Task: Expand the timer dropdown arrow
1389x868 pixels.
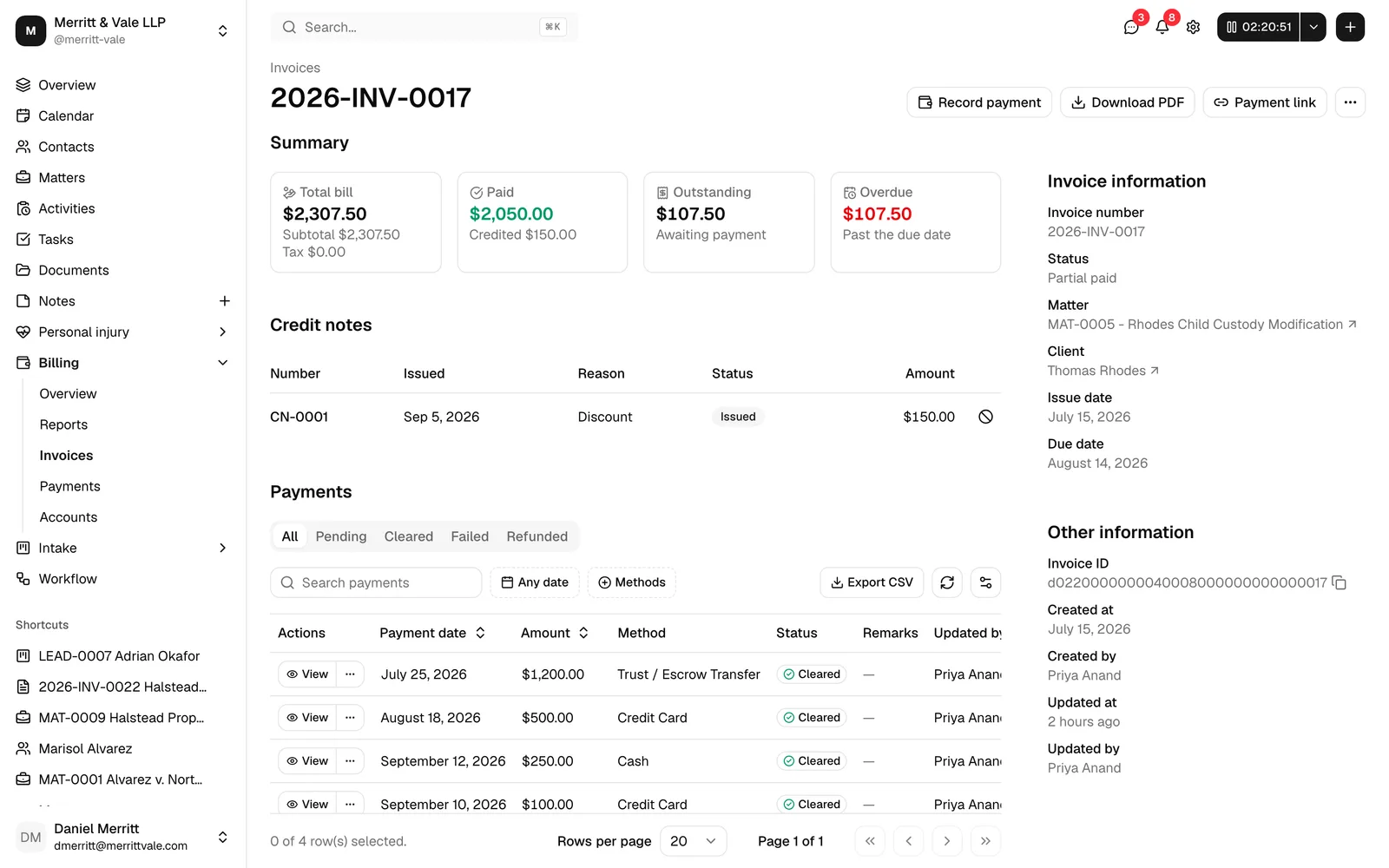Action: click(1313, 27)
